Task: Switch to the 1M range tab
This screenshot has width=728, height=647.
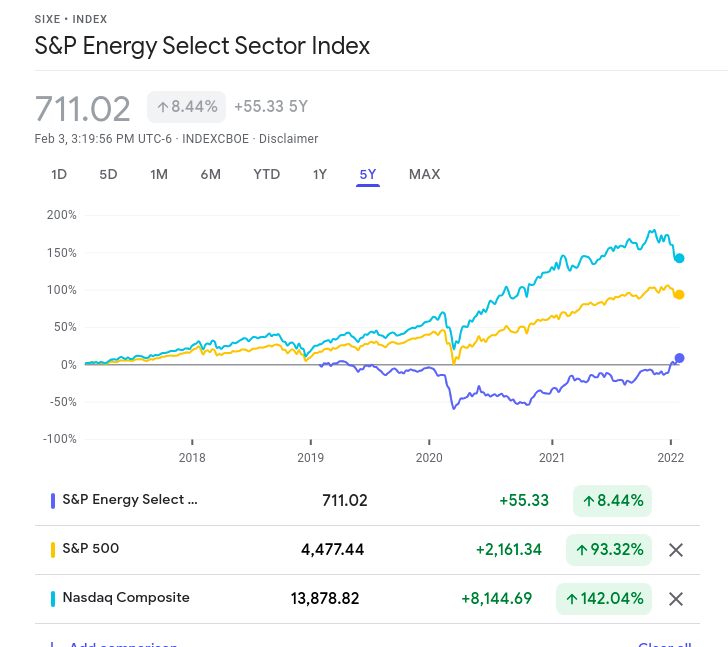Action: point(159,174)
